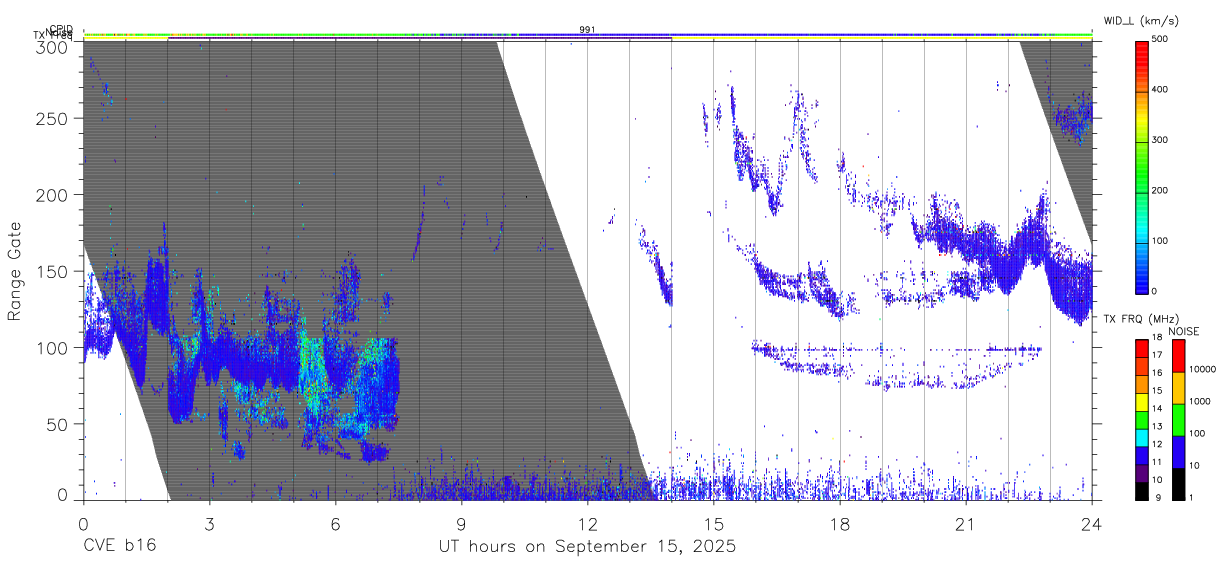Viewport: 1228px width, 567px height.
Task: Click the "6" UT hour axis tick
Action: coord(335,523)
